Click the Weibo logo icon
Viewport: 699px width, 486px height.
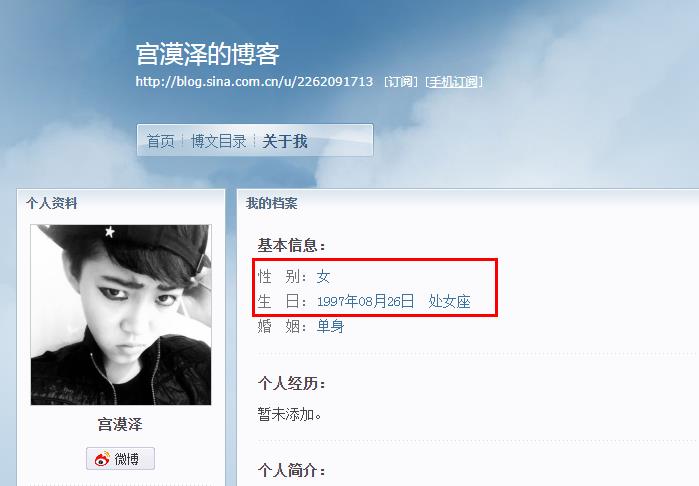[102, 459]
